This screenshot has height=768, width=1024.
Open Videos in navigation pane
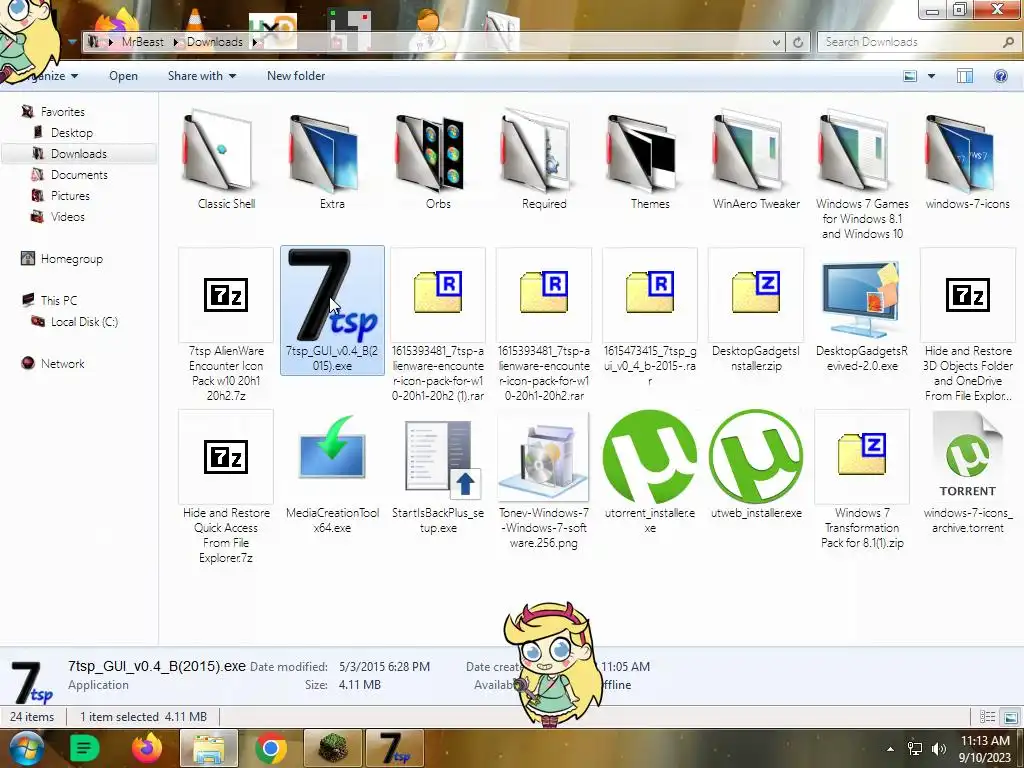point(67,216)
